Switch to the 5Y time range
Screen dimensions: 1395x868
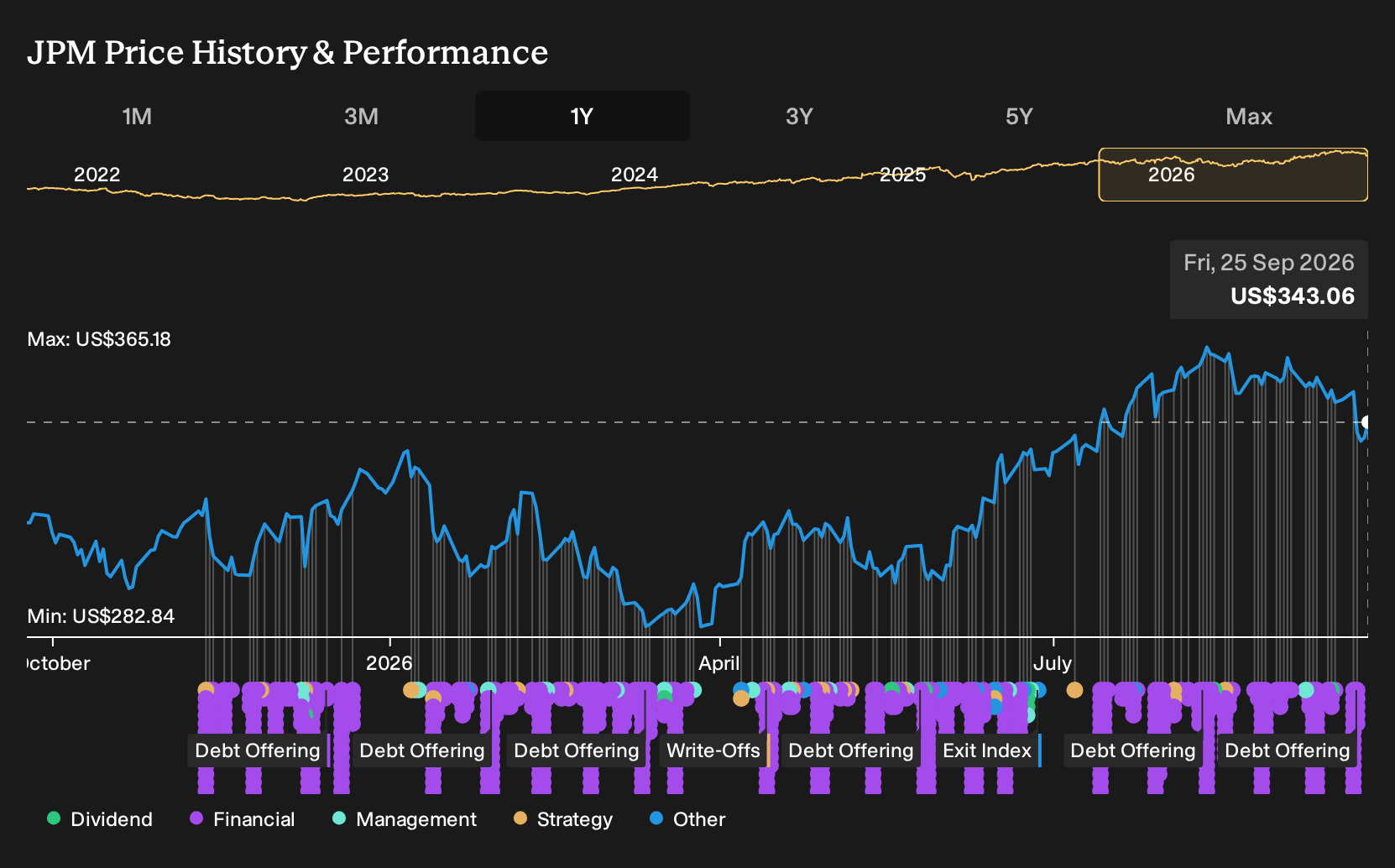tap(1019, 116)
